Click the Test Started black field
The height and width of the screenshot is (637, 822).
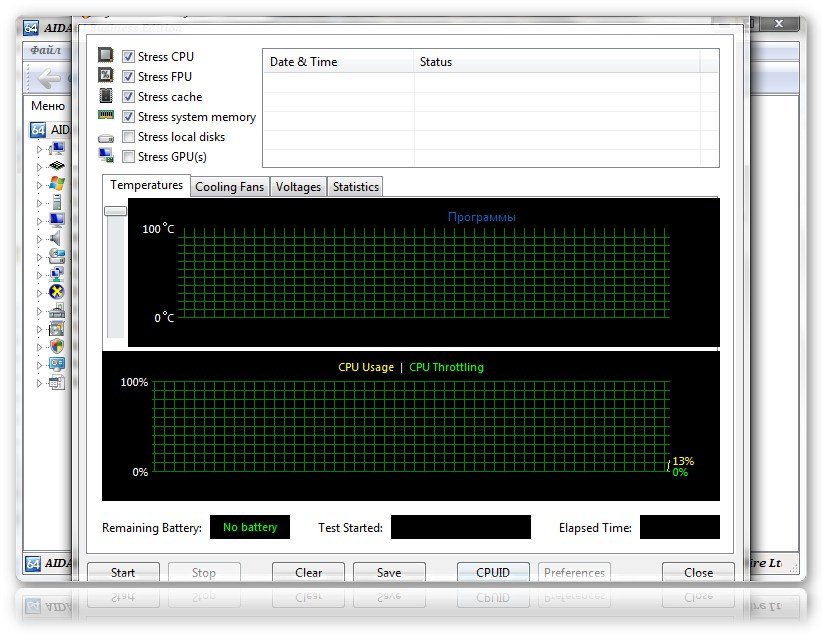pyautogui.click(x=461, y=527)
